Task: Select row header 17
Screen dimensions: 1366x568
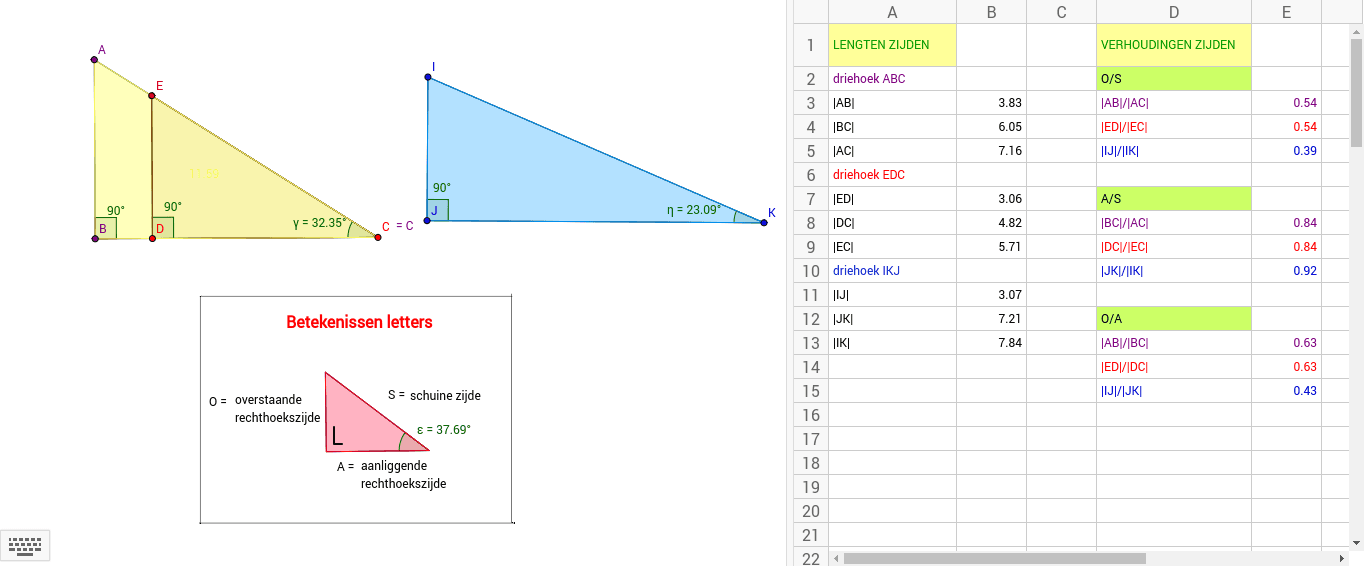Action: click(x=811, y=439)
